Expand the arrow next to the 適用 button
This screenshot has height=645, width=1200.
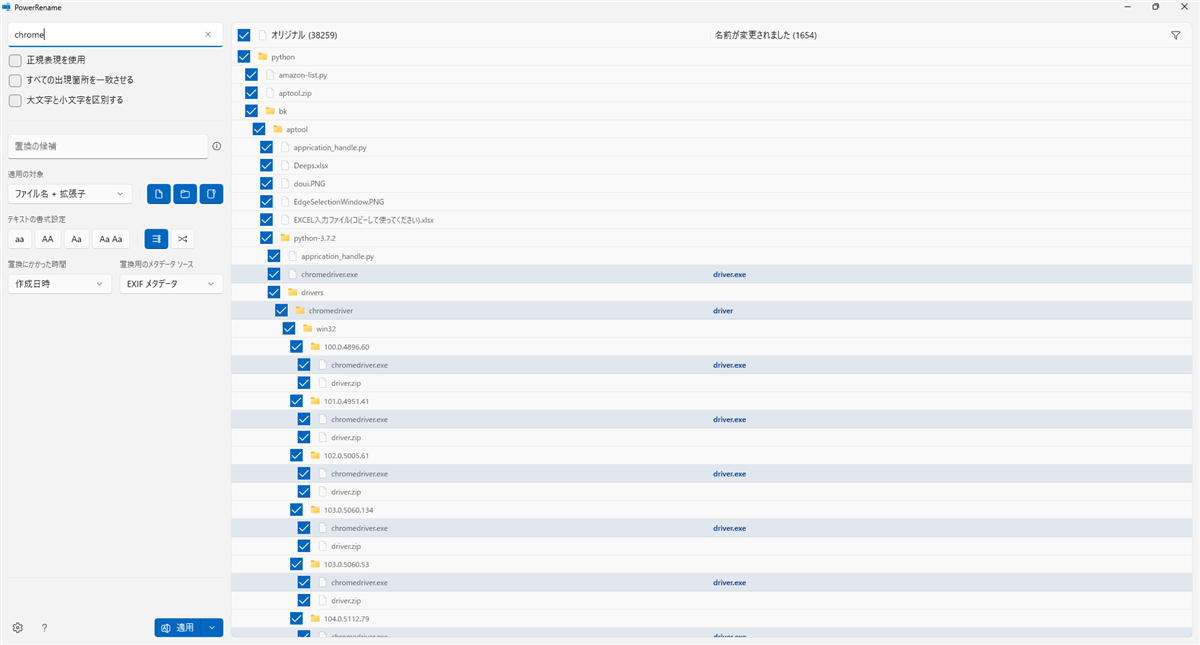click(212, 628)
